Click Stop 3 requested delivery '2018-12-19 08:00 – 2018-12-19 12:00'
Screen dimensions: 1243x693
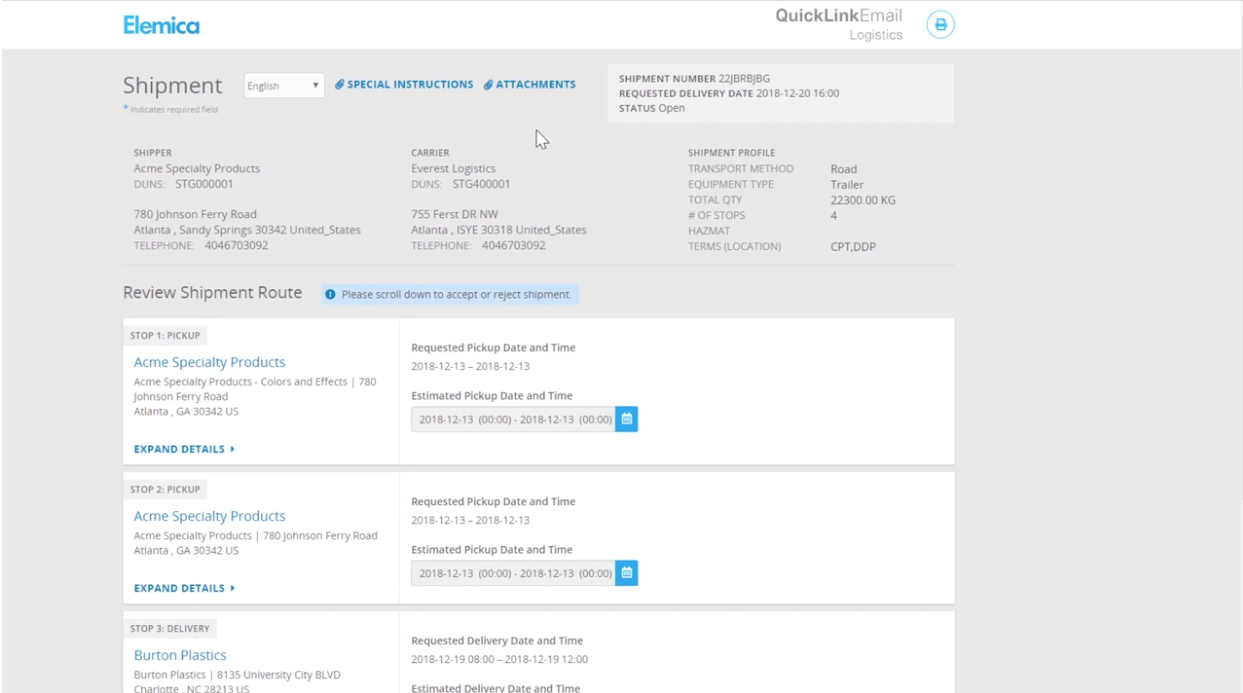[499, 659]
